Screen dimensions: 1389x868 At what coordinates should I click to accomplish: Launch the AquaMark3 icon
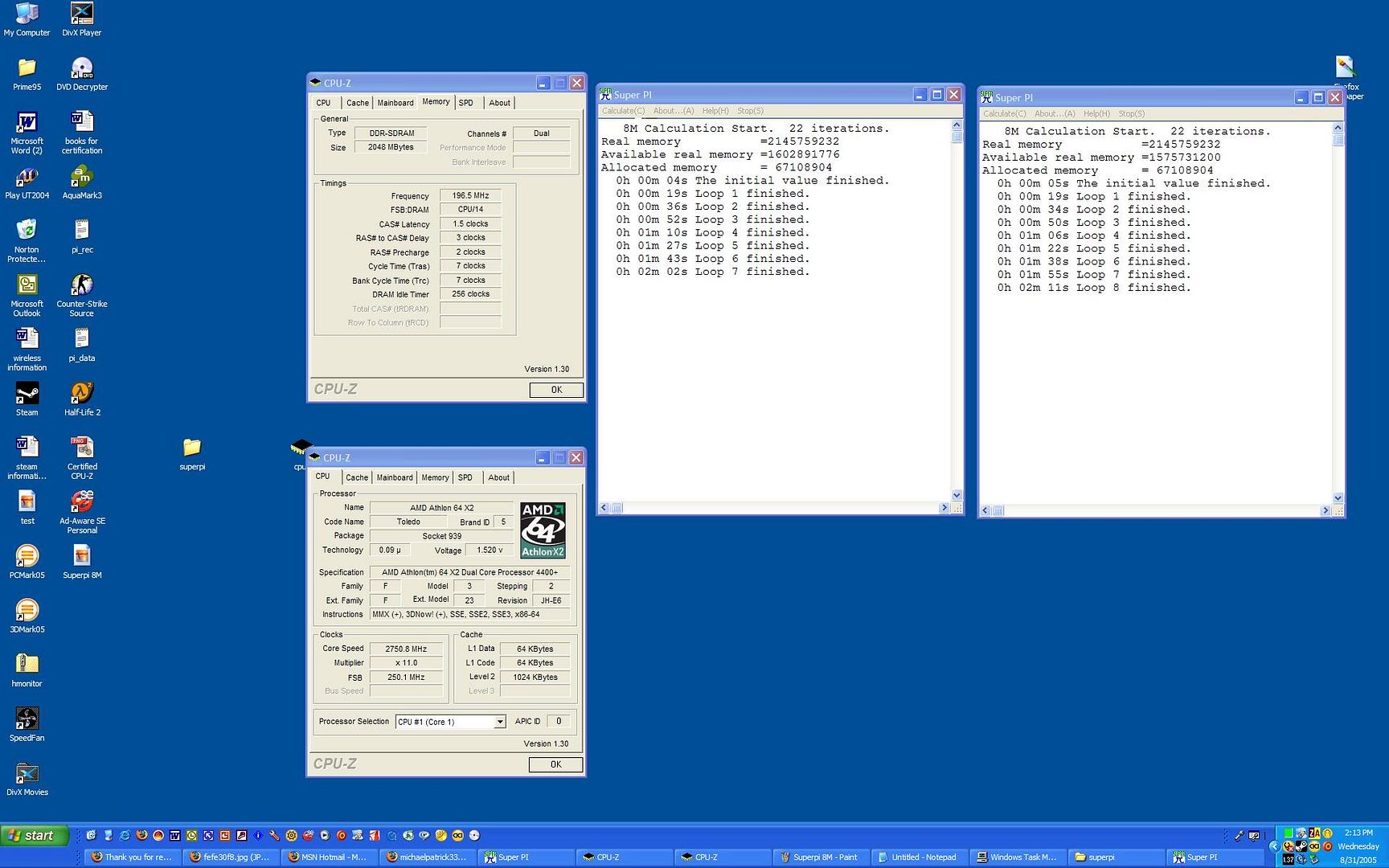(81, 182)
